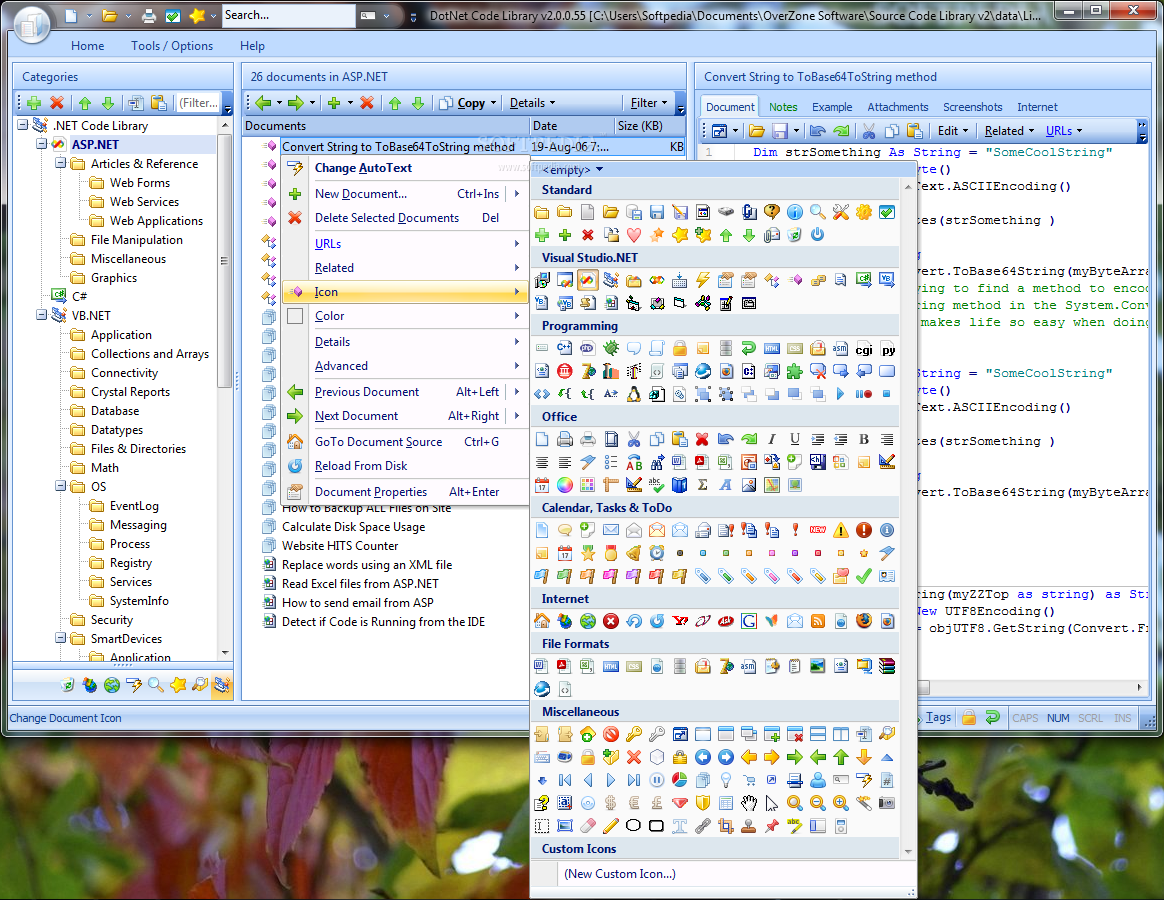1164x900 pixels.
Task: Open the Edit dropdown in the document toolbar
Action: [x=952, y=131]
